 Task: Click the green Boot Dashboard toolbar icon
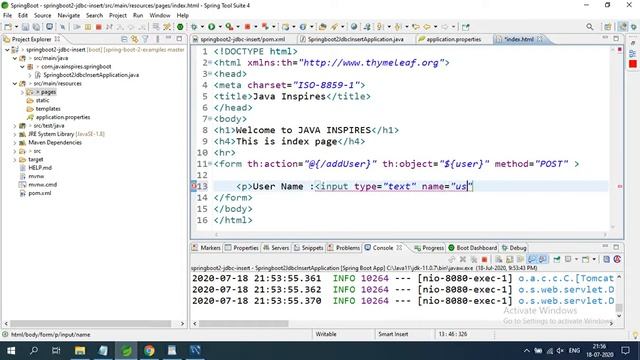180,27
